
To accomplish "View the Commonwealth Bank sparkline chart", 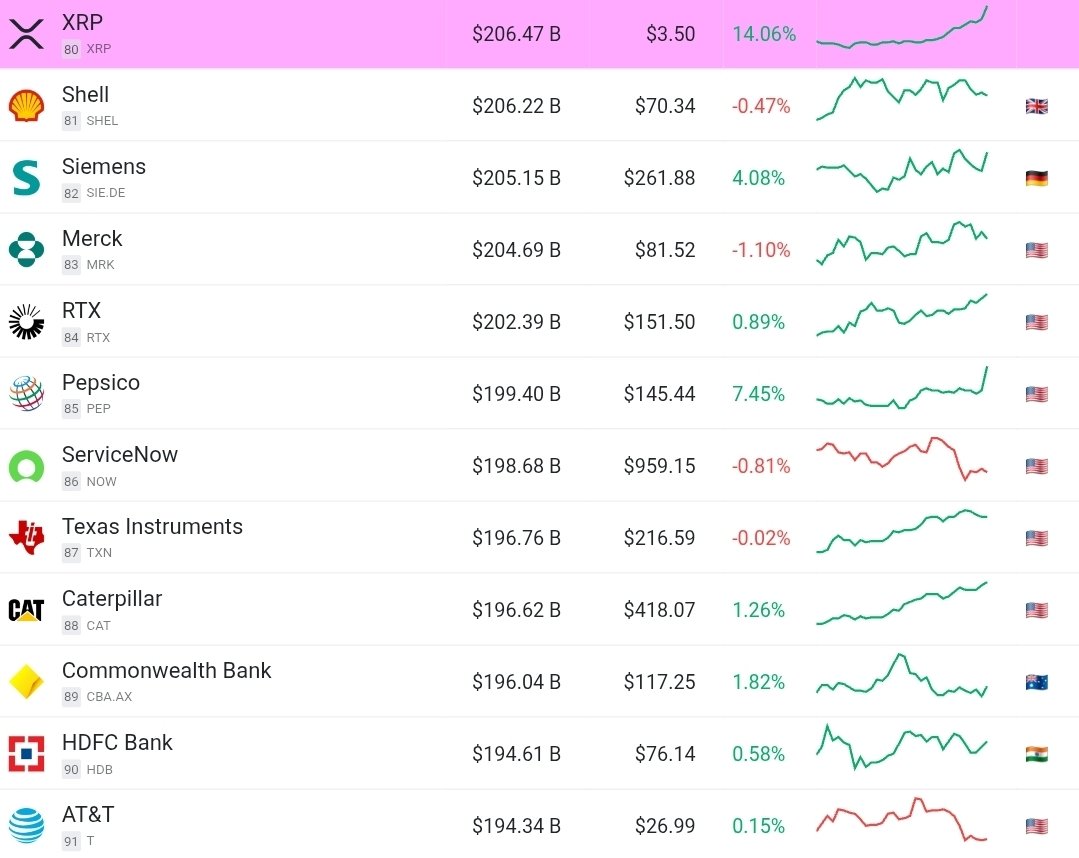I will click(902, 675).
